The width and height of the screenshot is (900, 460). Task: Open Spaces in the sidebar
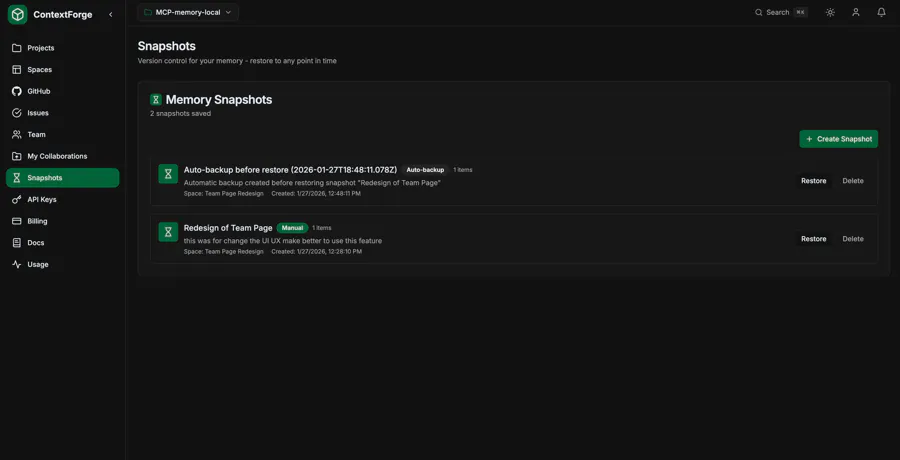63,69
